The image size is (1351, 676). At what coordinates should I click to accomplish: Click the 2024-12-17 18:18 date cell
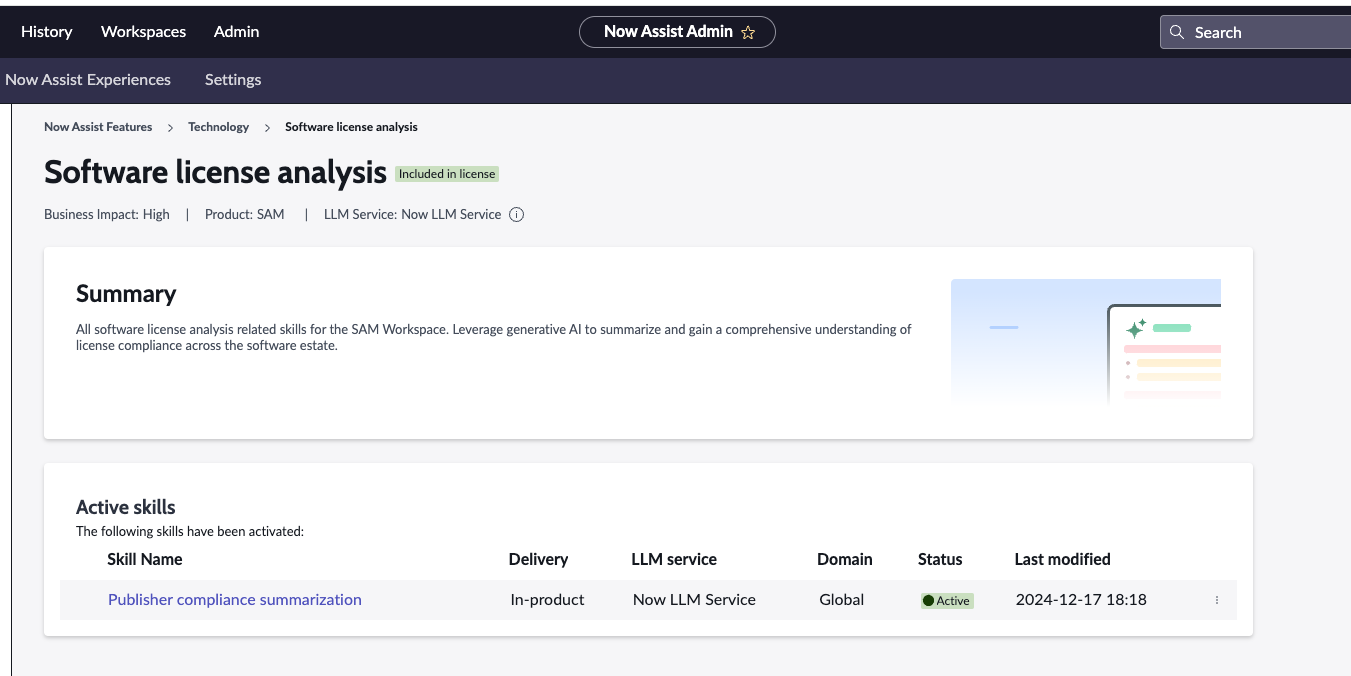point(1081,600)
